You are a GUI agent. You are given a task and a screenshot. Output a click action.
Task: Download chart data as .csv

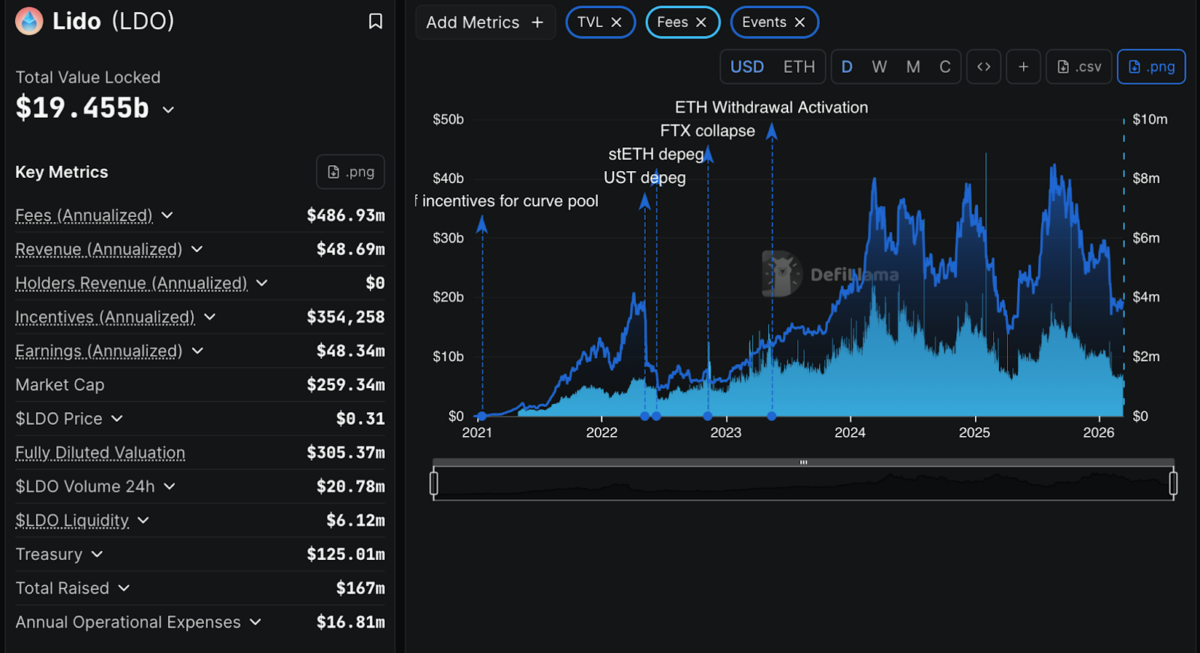click(x=1079, y=67)
